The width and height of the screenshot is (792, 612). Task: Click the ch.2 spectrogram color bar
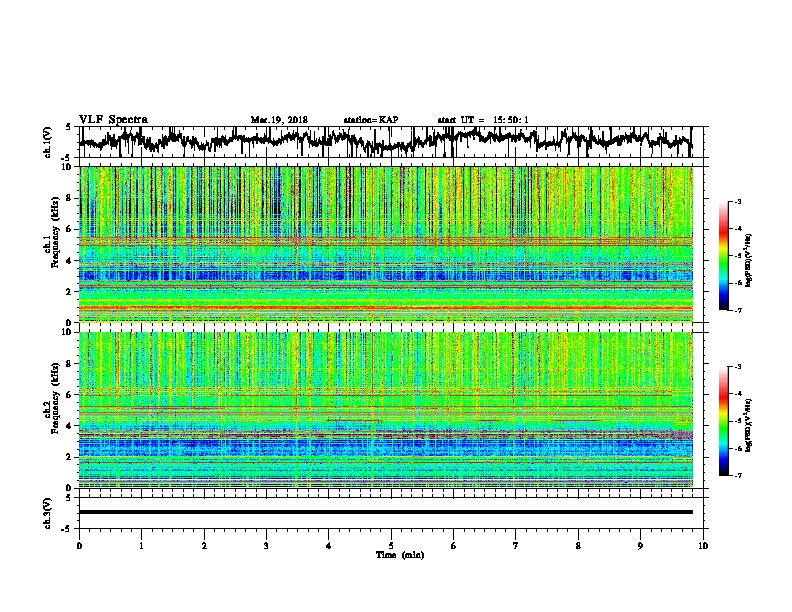point(723,421)
